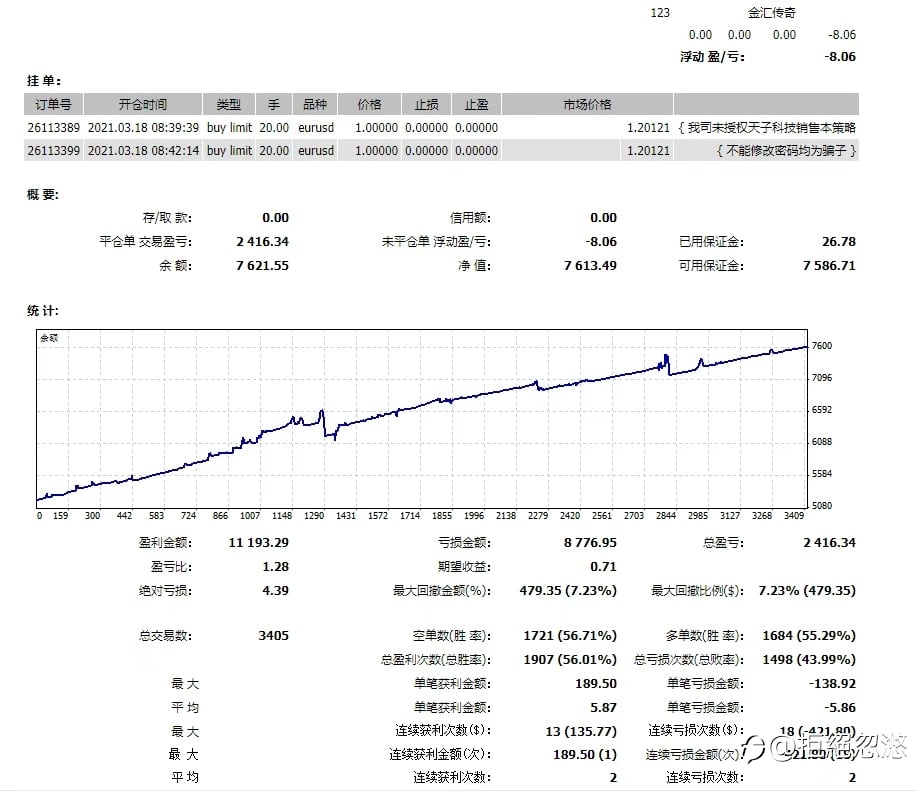Click the 7600 axis label on chart
This screenshot has width=917, height=795.
click(x=822, y=346)
